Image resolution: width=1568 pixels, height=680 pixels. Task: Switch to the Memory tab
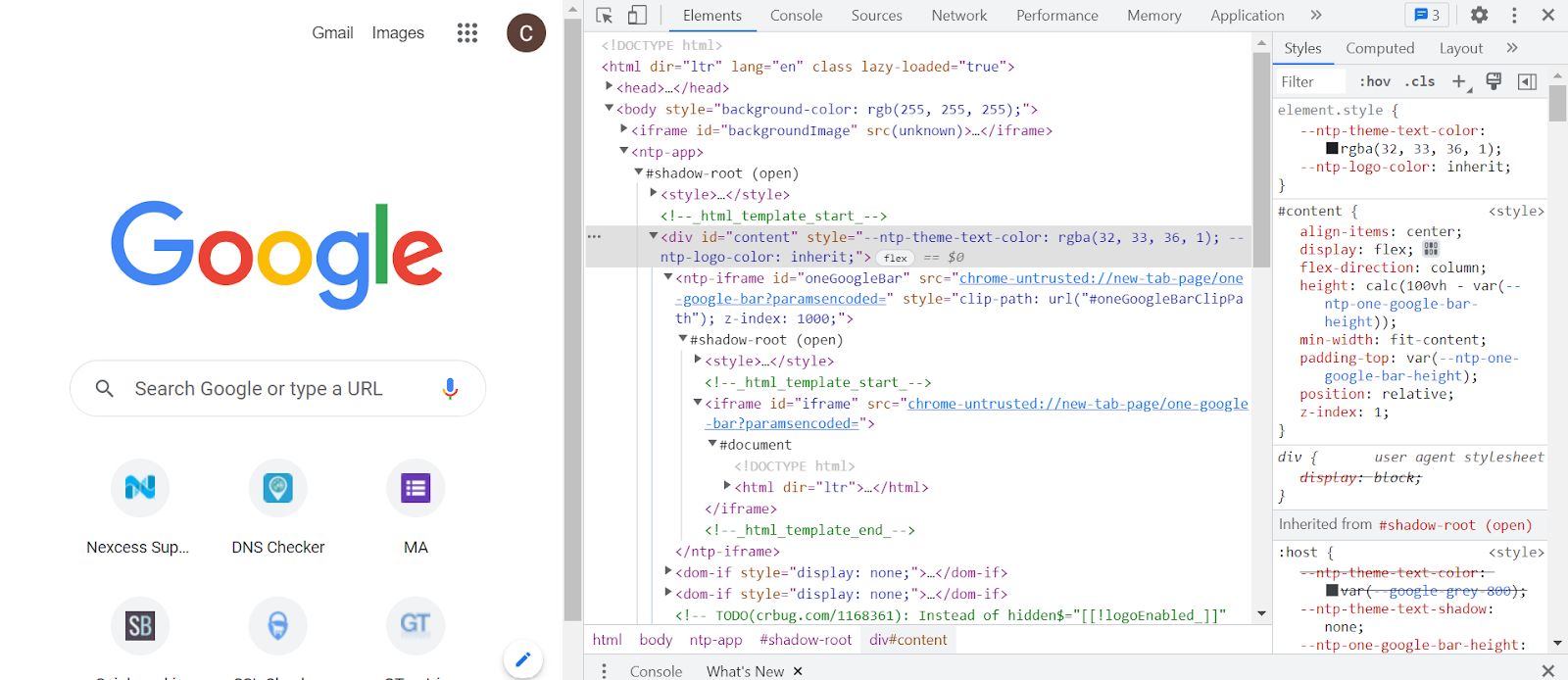[x=1153, y=15]
